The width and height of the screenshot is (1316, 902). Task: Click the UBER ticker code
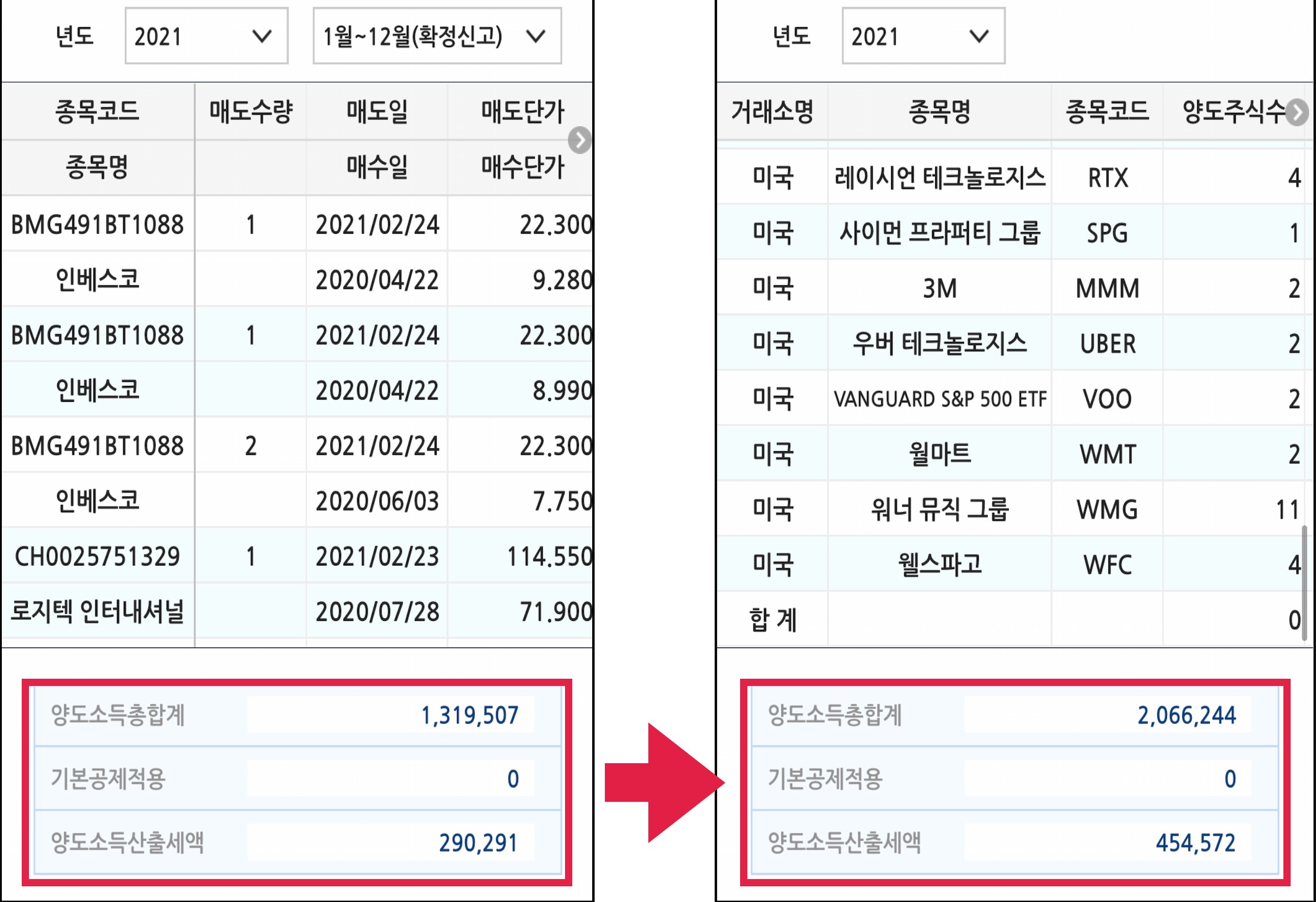(1108, 343)
